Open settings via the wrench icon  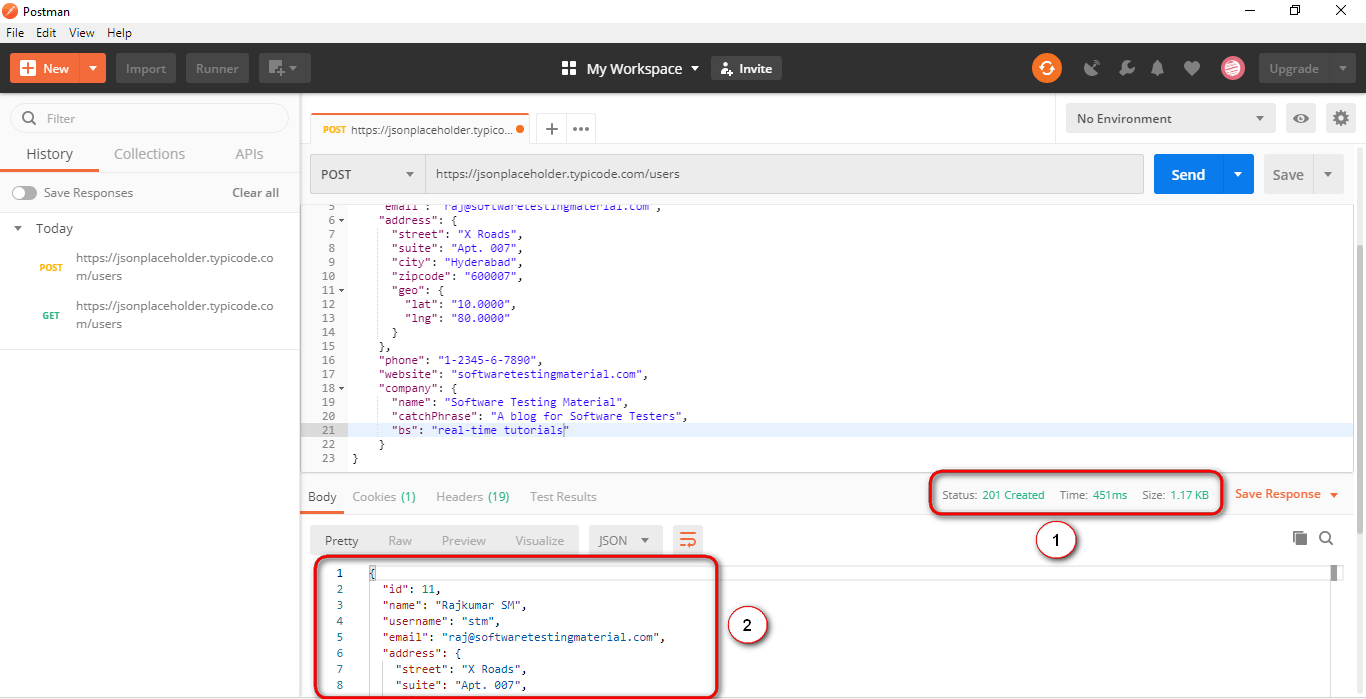[x=1127, y=68]
